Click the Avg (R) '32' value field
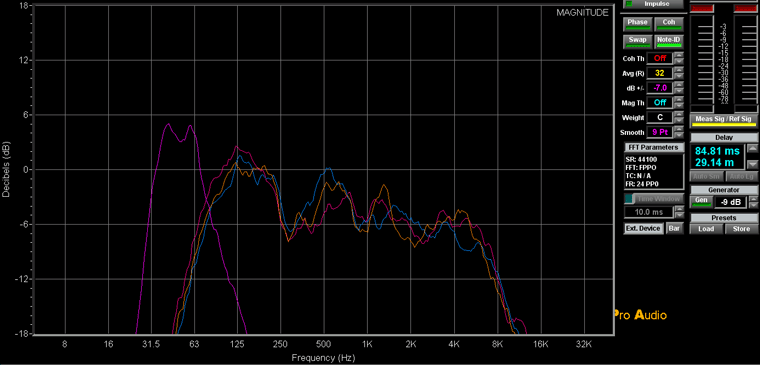The image size is (760, 365). [x=660, y=73]
